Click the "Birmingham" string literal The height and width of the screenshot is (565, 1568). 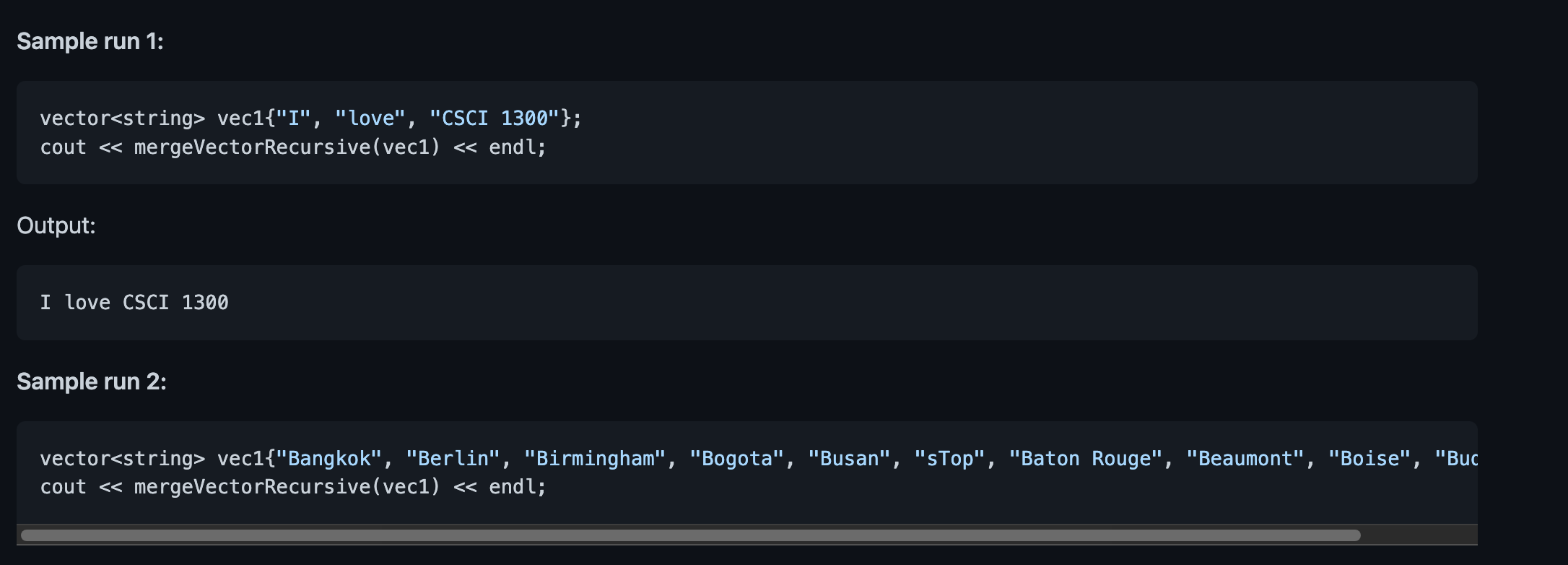tap(595, 459)
